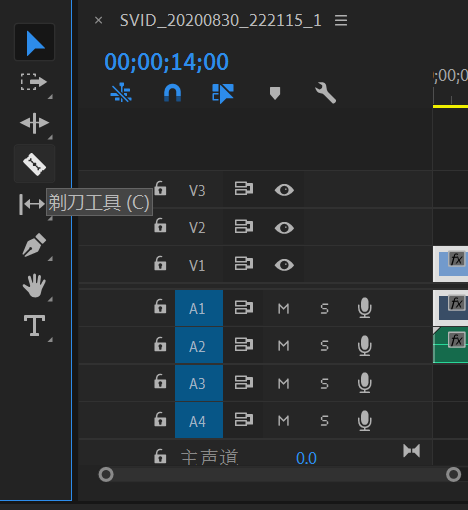Toggle sync lock on A2

244,345
